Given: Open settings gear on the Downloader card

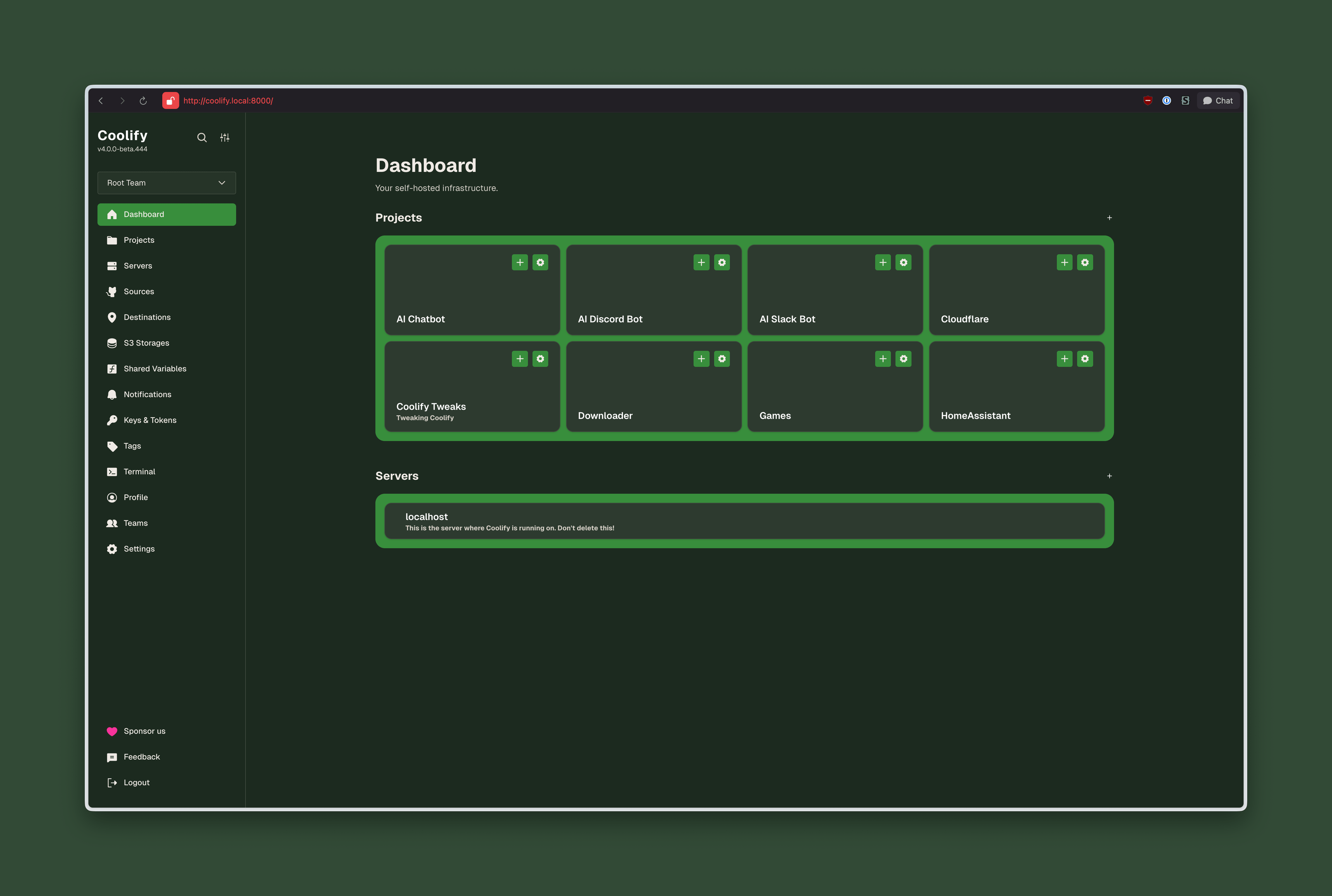Looking at the screenshot, I should point(722,359).
